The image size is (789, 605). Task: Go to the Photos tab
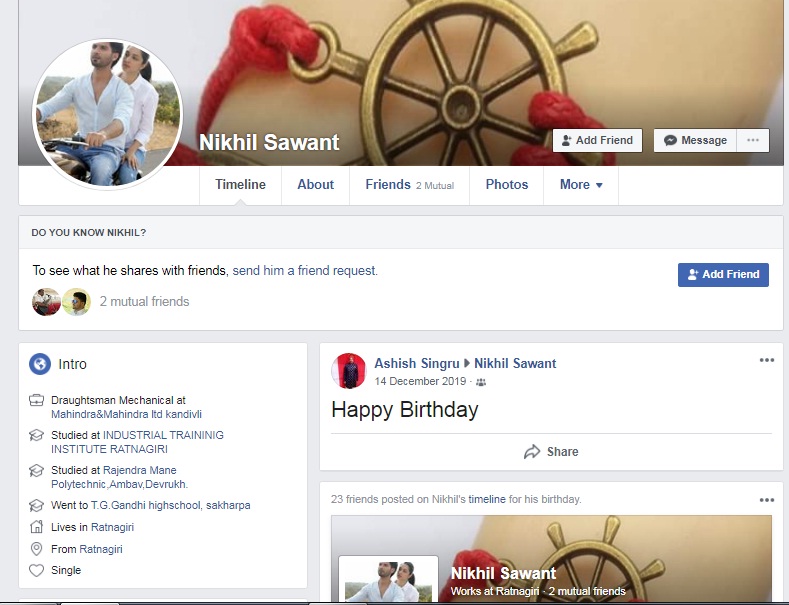pos(507,185)
